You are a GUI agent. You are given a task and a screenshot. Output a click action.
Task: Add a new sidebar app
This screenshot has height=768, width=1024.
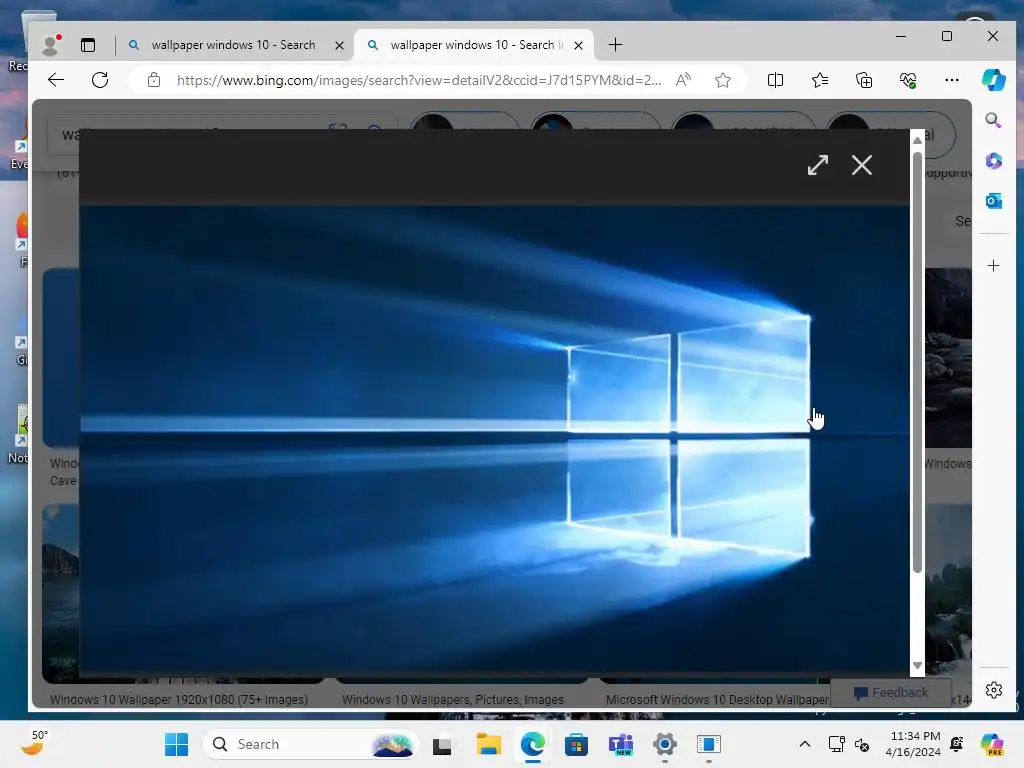click(x=993, y=266)
